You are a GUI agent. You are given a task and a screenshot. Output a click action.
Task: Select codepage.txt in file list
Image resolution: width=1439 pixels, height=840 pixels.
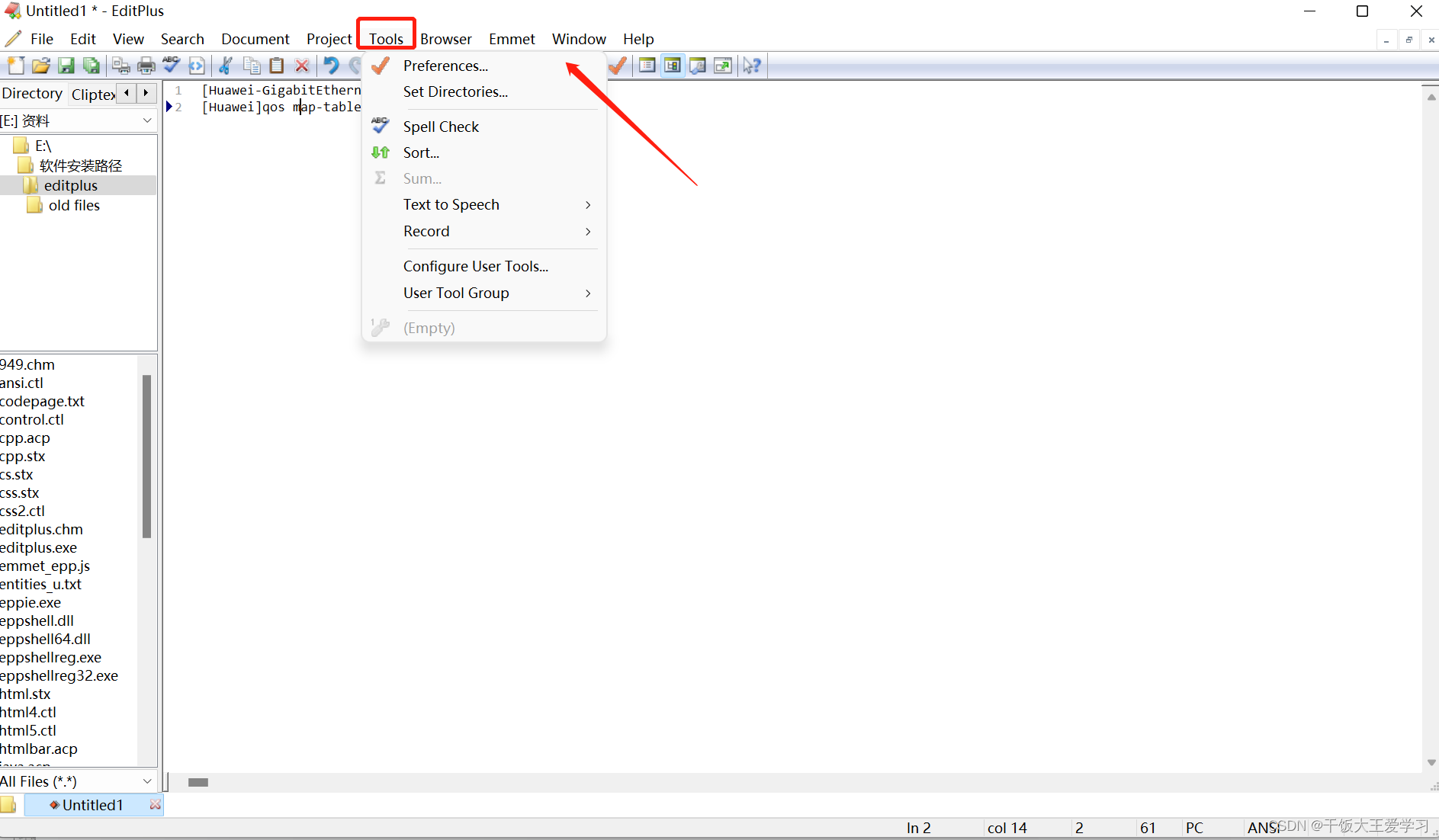pos(42,401)
